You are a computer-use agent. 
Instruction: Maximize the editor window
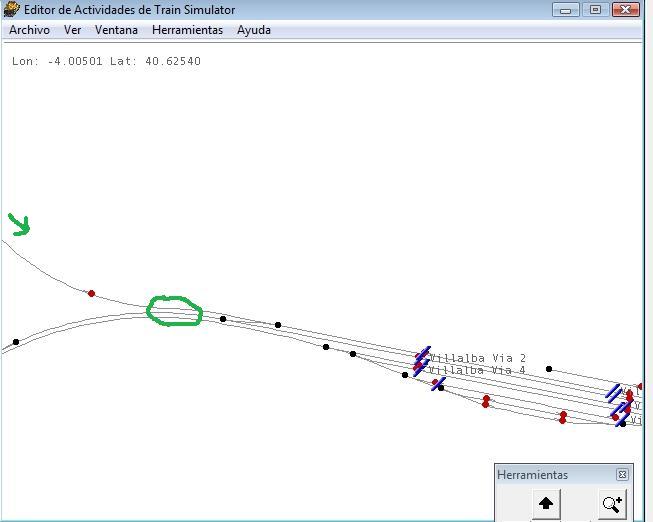(596, 10)
